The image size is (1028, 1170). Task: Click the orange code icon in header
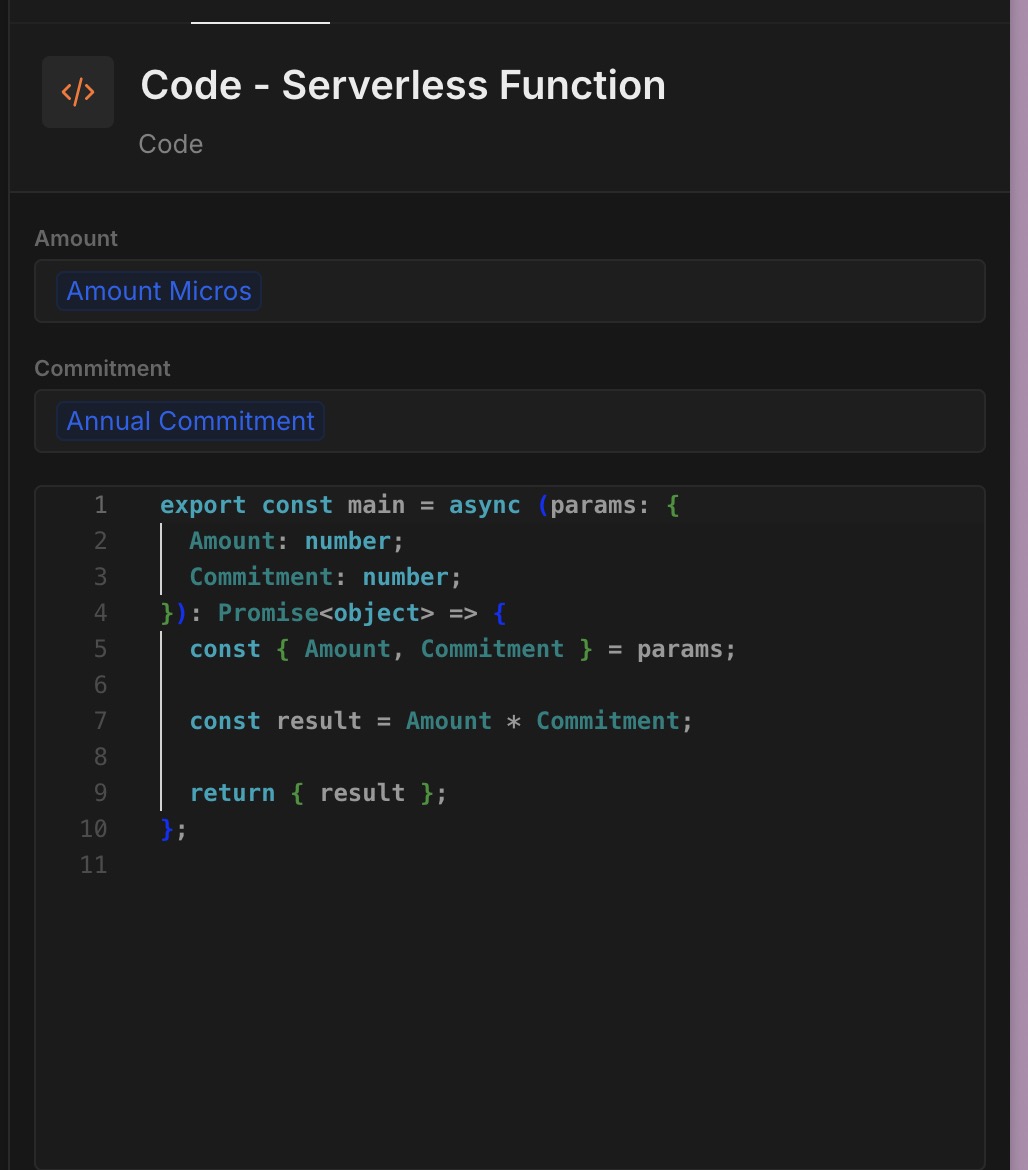tap(78, 92)
